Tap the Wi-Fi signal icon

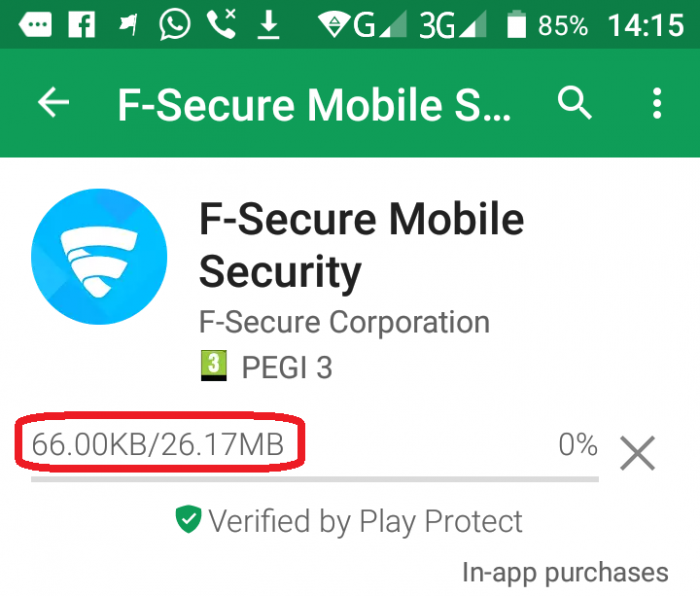334,25
